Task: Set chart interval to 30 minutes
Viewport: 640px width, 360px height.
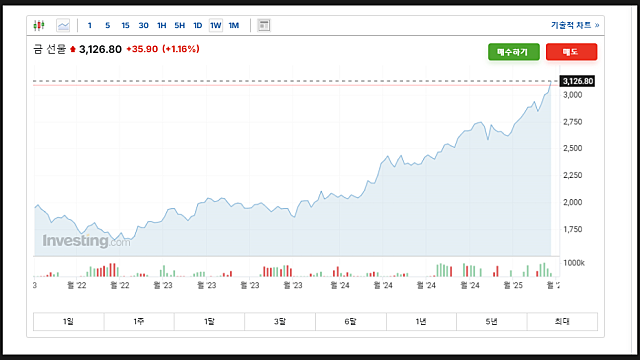Action: coord(143,25)
